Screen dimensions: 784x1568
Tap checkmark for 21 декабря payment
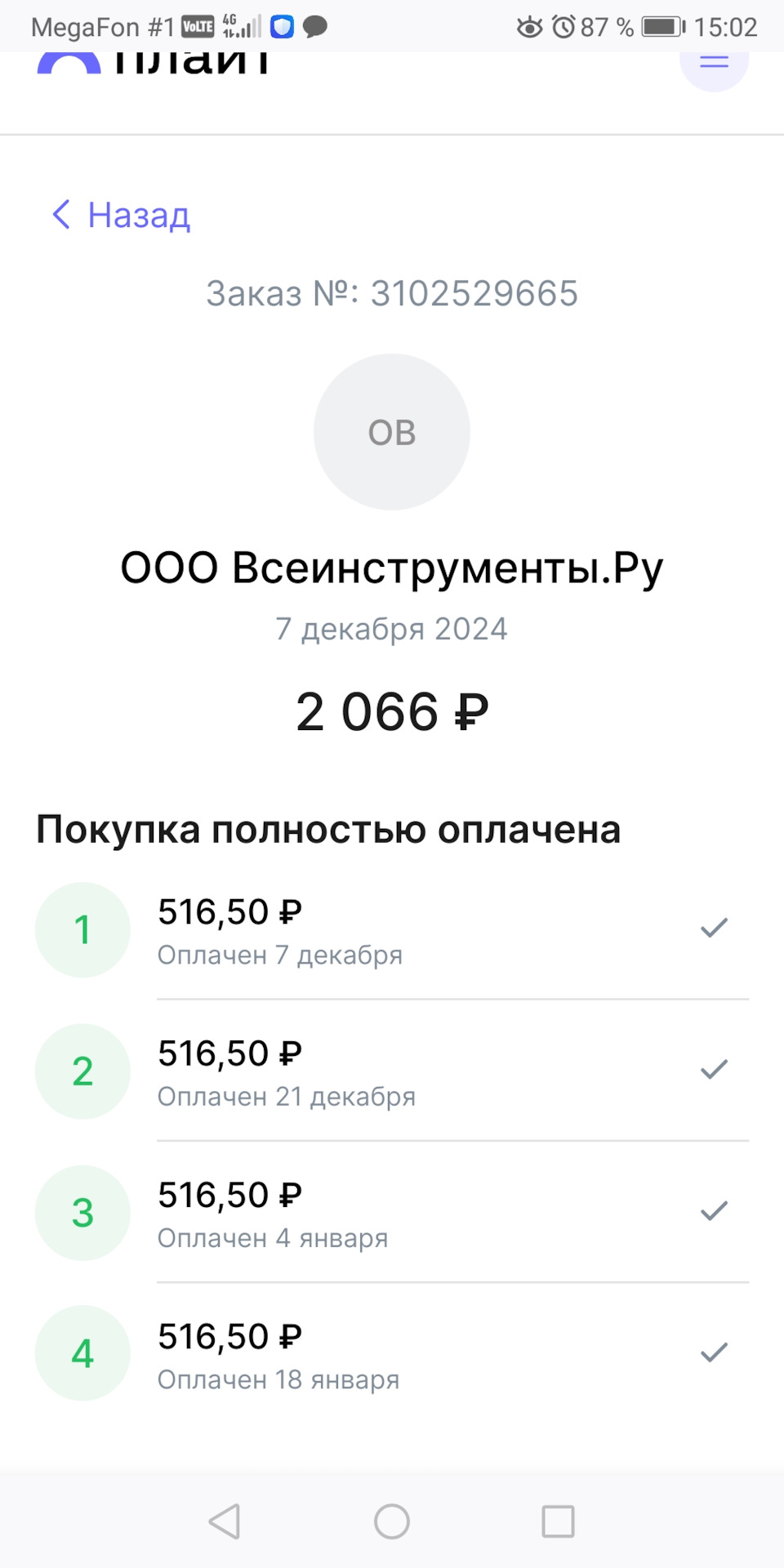pyautogui.click(x=714, y=1069)
